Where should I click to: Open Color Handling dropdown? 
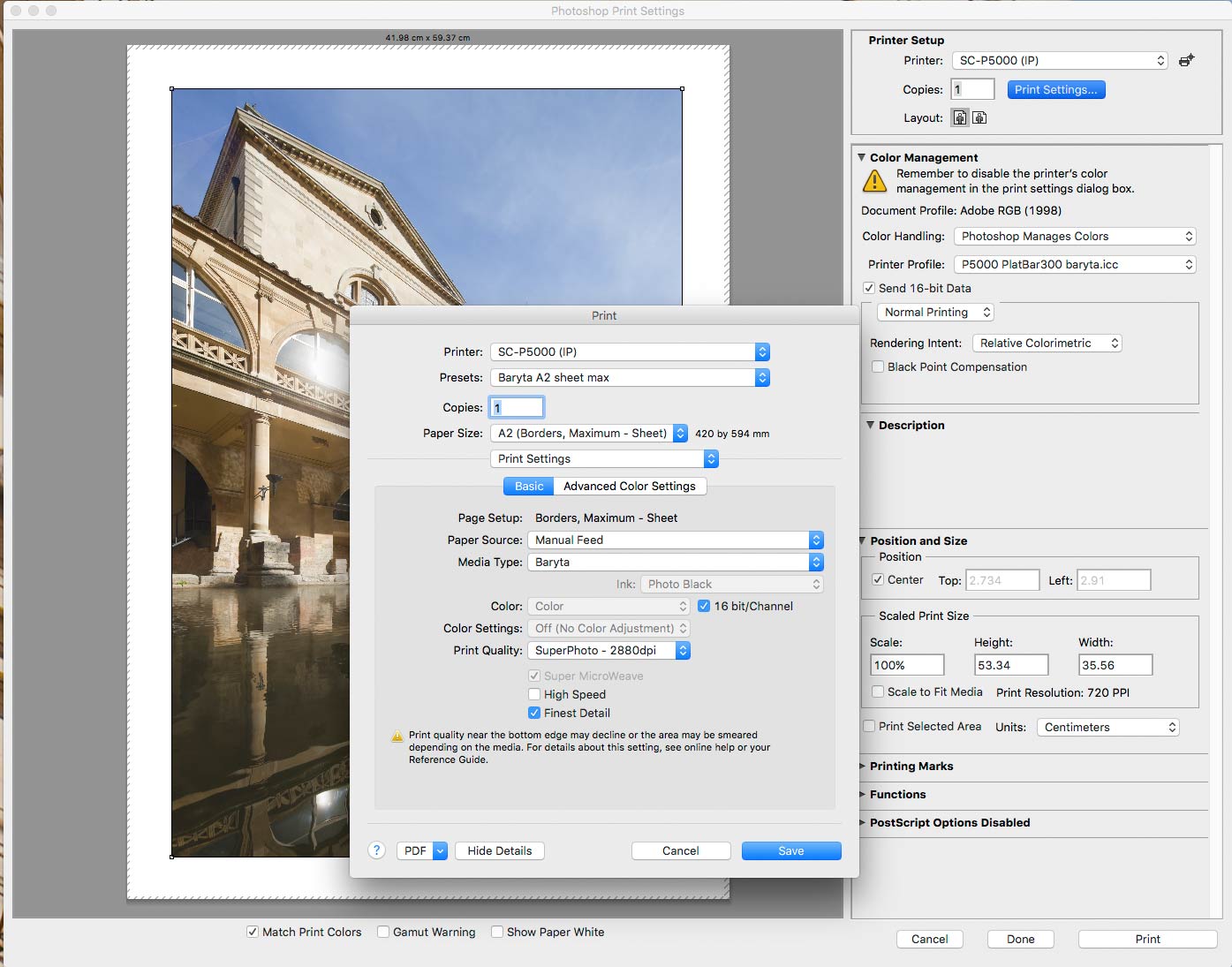(1076, 236)
